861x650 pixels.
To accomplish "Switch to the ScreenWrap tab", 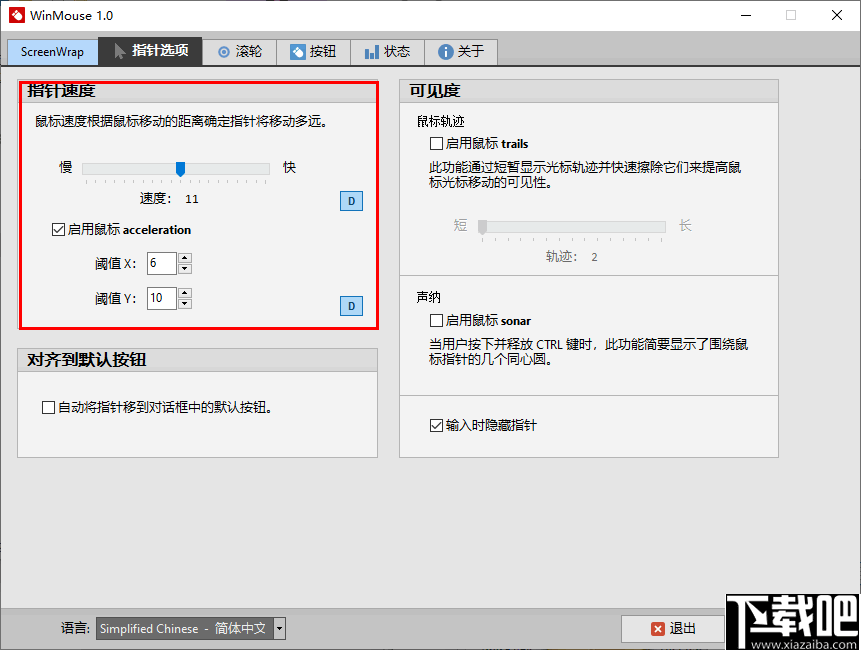I will [52, 51].
